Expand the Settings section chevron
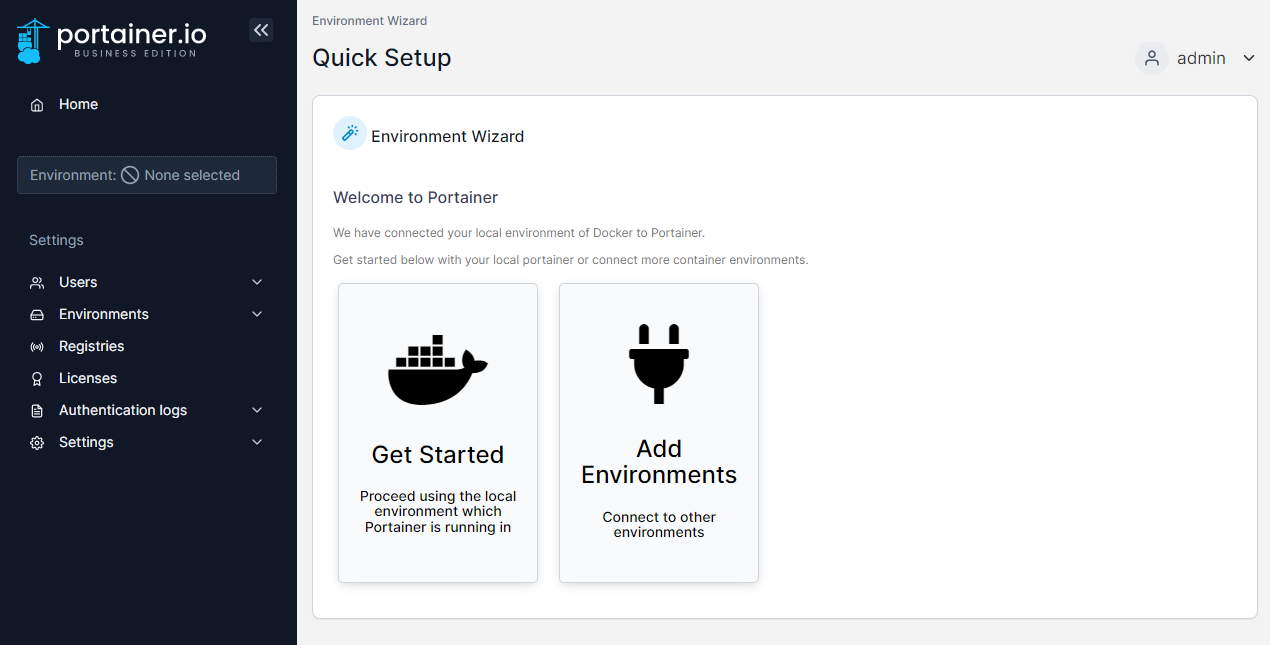Screen dimensions: 1270x645 tap(257, 442)
